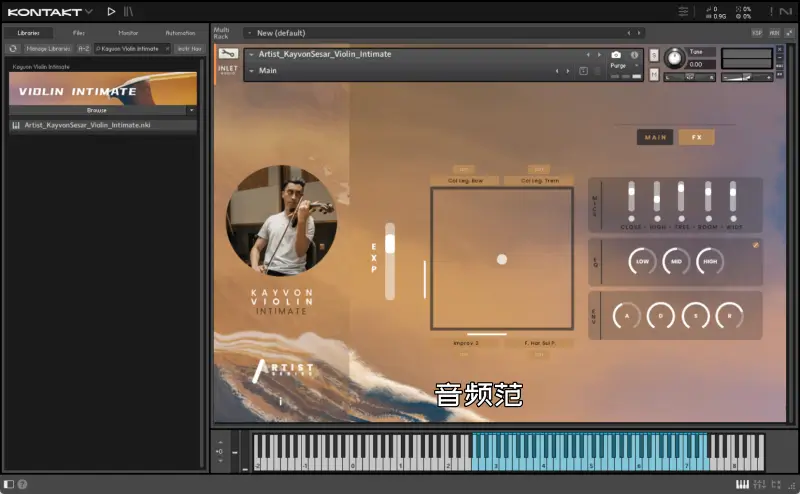Close the instrument with the X button
Screen dimensions: 800x494
pyautogui.click(x=780, y=50)
